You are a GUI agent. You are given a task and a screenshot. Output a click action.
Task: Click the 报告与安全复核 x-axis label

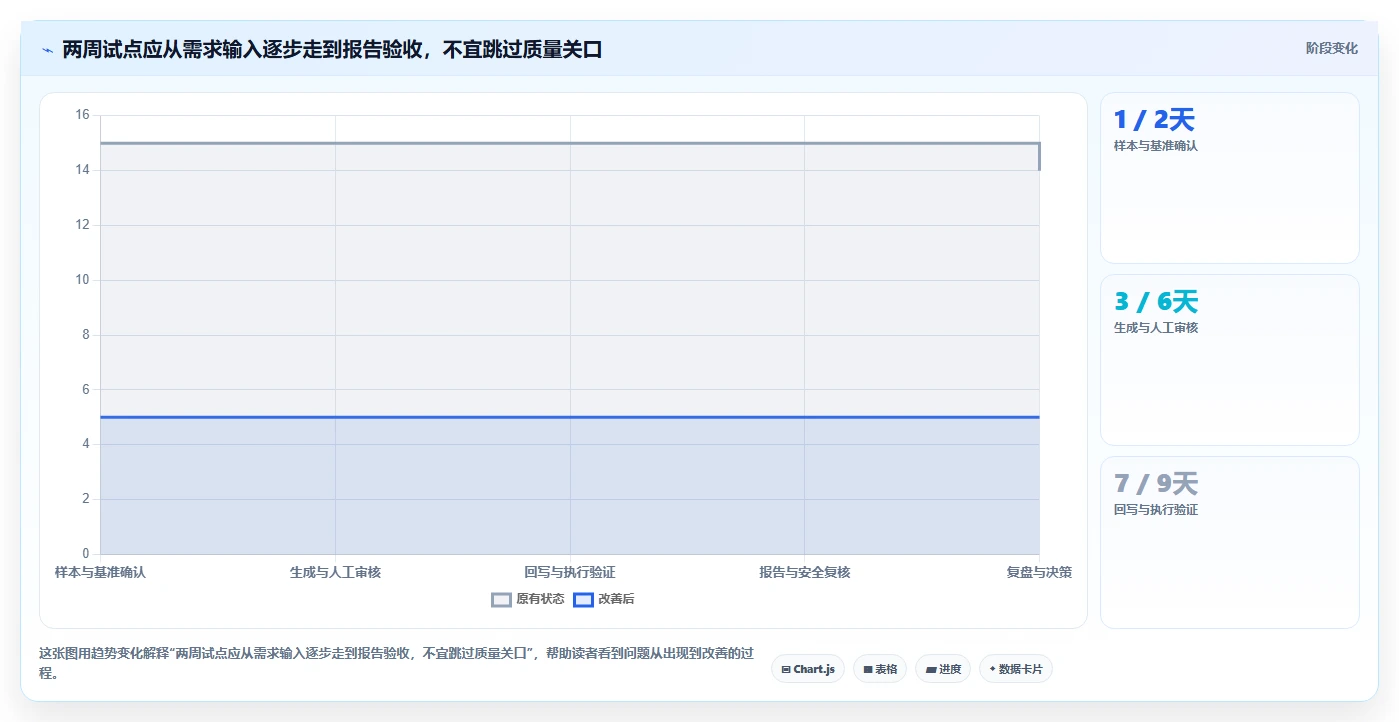pyautogui.click(x=805, y=572)
